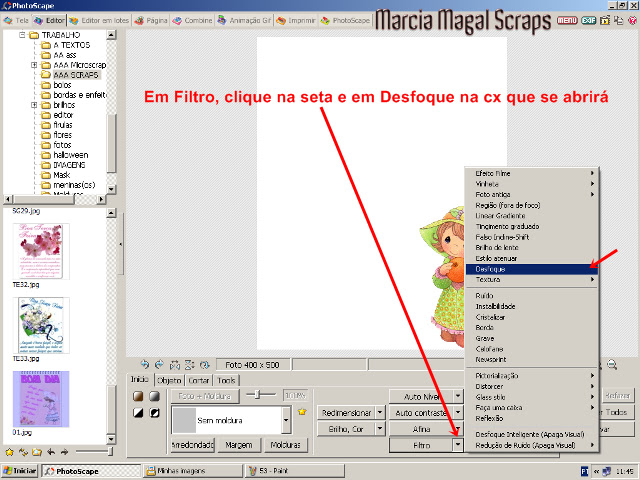
Task: Open Efeito filme submenu
Action: [x=532, y=173]
